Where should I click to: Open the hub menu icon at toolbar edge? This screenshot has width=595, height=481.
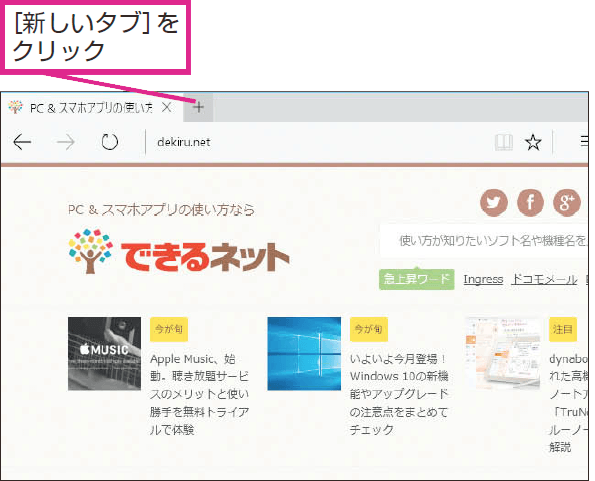tap(584, 142)
